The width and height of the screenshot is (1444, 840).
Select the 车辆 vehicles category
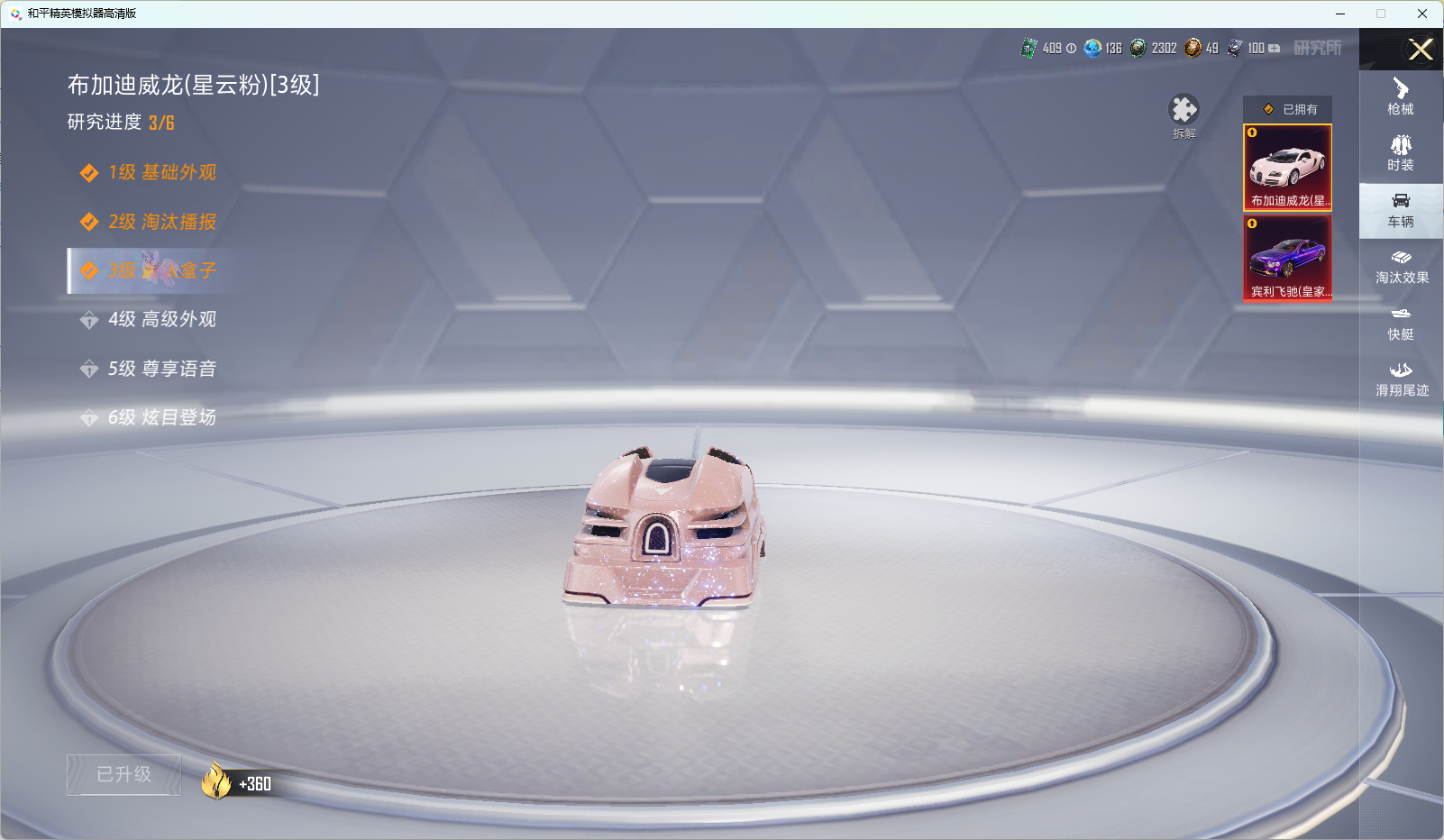[x=1401, y=210]
